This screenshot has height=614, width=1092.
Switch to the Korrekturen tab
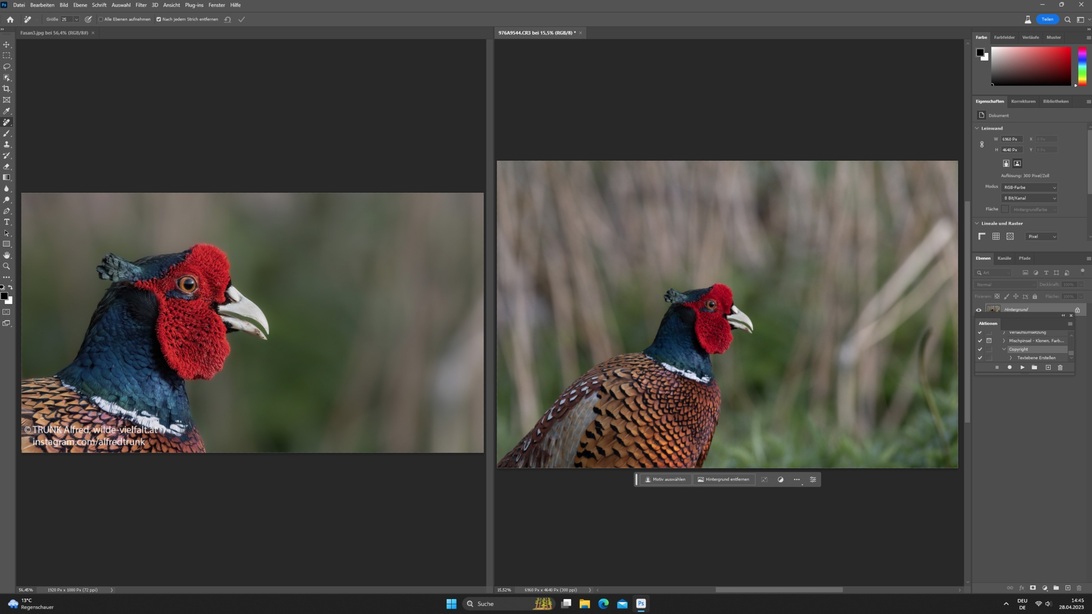(x=1023, y=101)
